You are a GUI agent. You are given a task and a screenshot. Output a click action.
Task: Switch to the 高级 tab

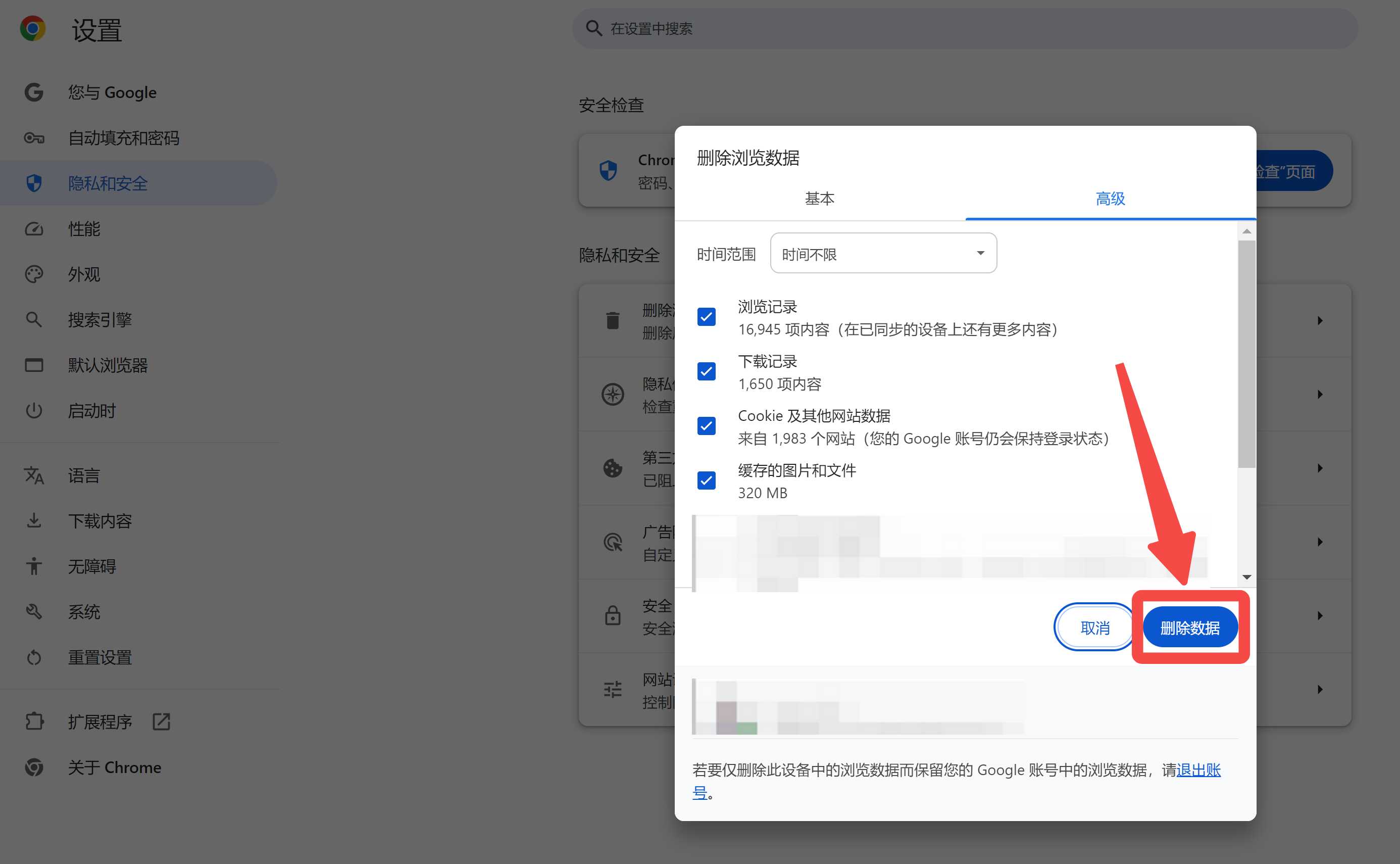(1111, 198)
